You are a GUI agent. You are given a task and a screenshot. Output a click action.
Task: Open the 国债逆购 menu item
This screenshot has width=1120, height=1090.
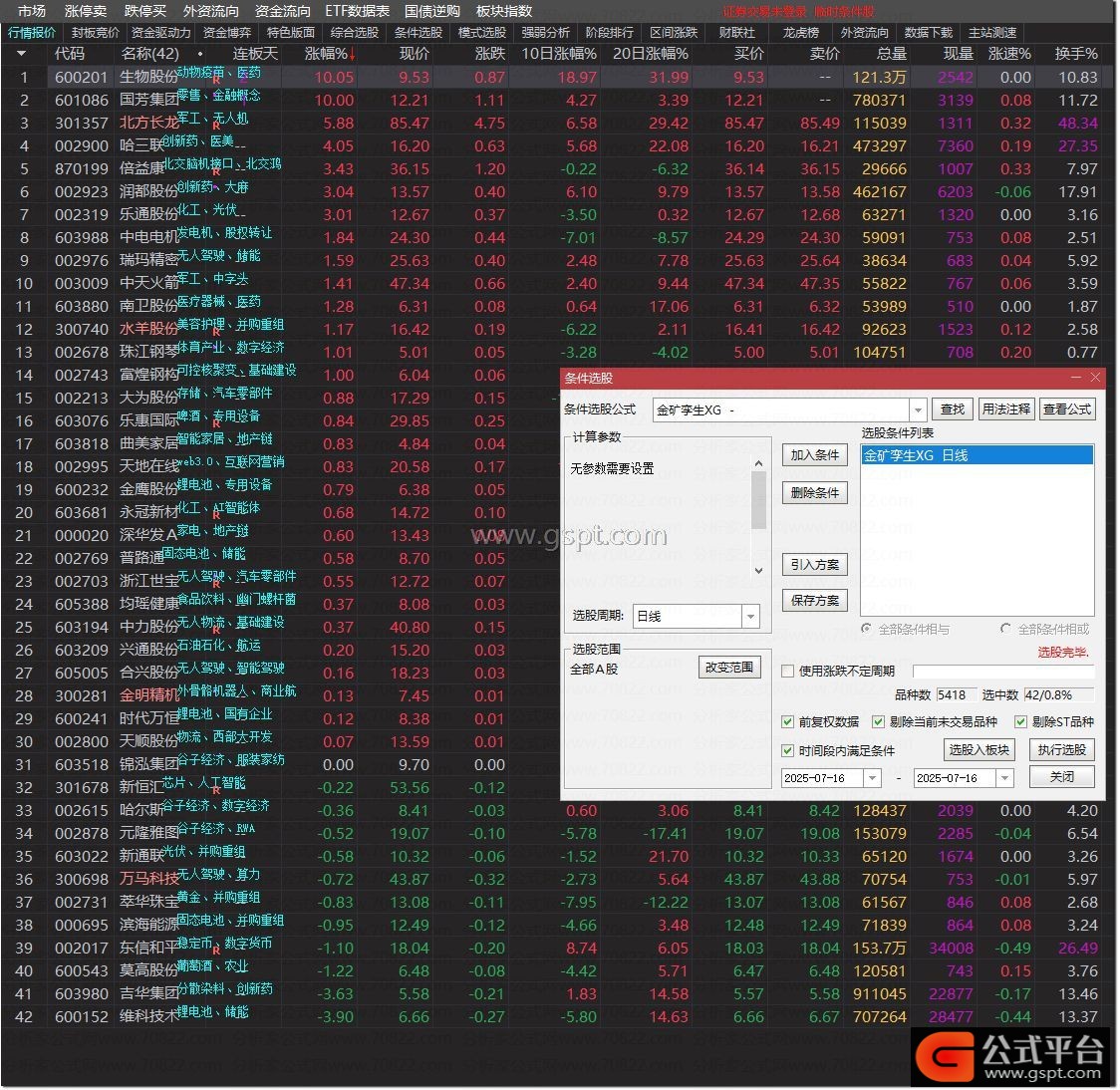pyautogui.click(x=432, y=11)
